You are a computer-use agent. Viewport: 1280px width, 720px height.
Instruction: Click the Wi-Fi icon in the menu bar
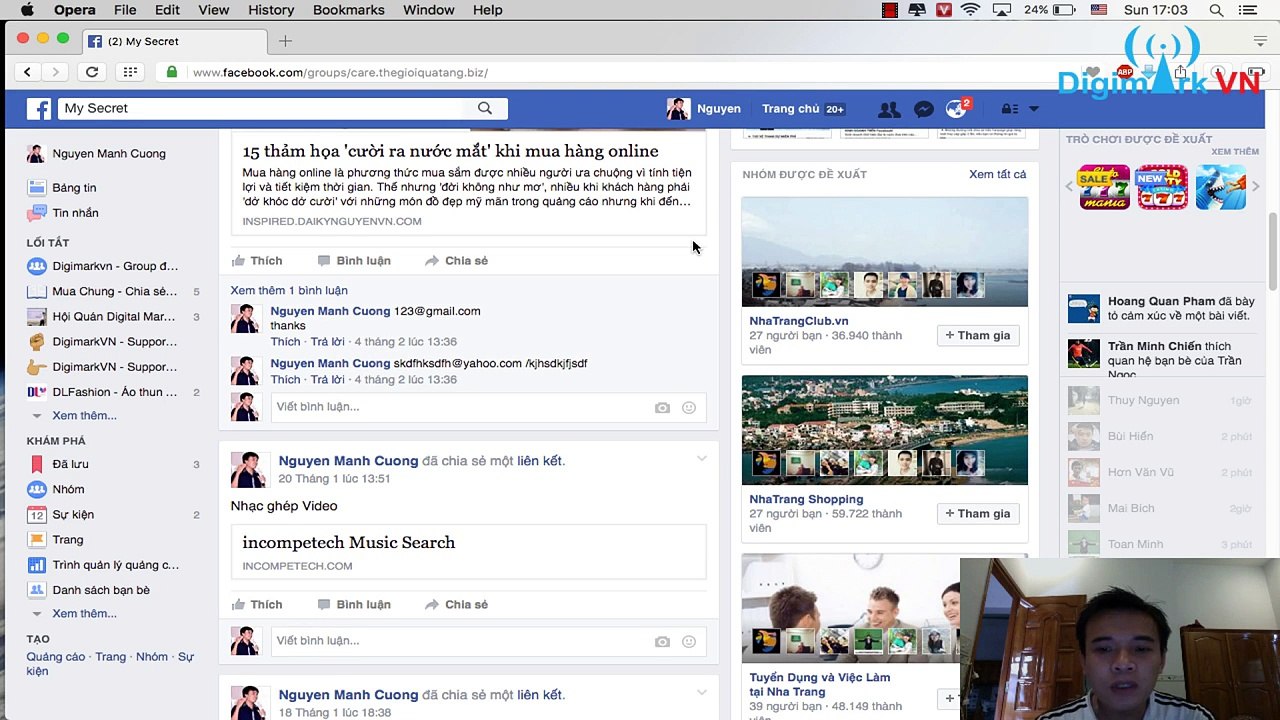click(x=970, y=10)
